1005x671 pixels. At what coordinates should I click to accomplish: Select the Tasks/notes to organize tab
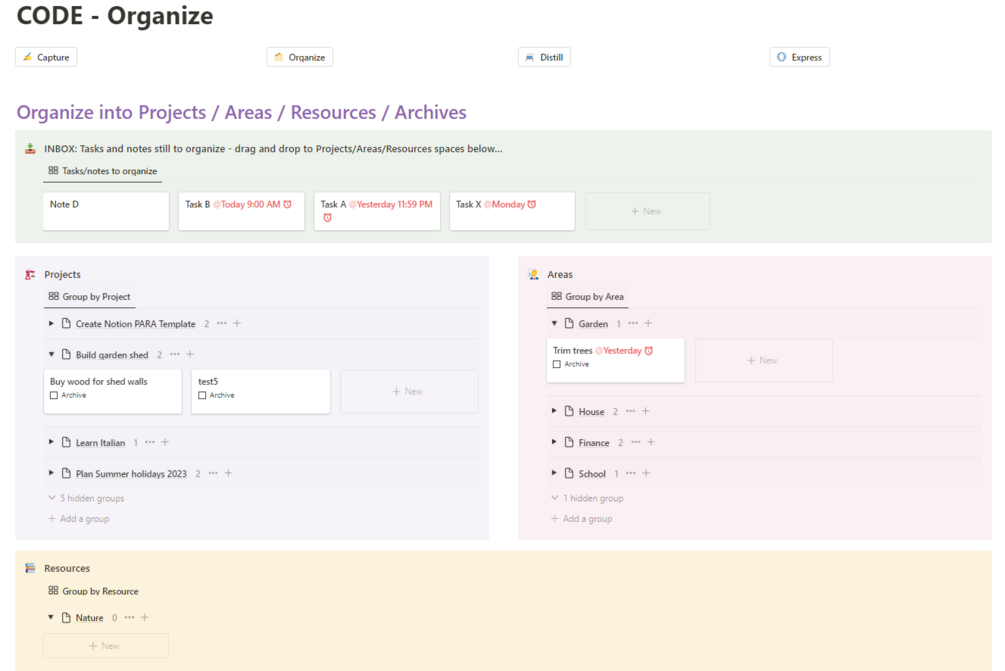point(102,171)
